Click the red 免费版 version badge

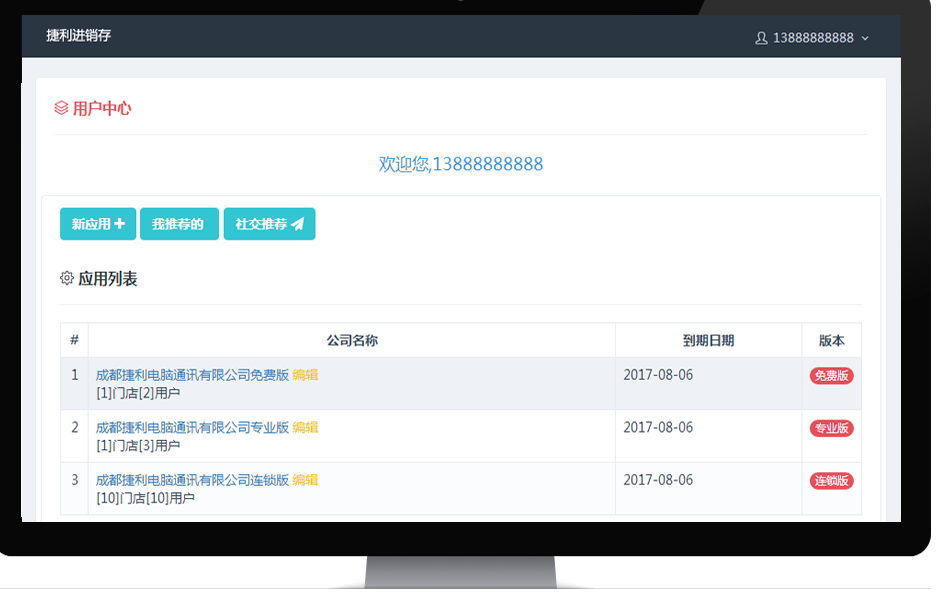pos(831,376)
